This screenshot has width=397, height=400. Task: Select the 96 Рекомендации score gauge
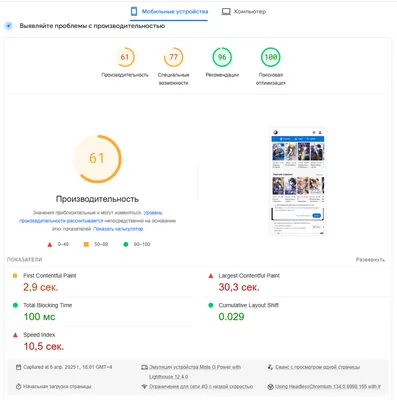(x=222, y=57)
